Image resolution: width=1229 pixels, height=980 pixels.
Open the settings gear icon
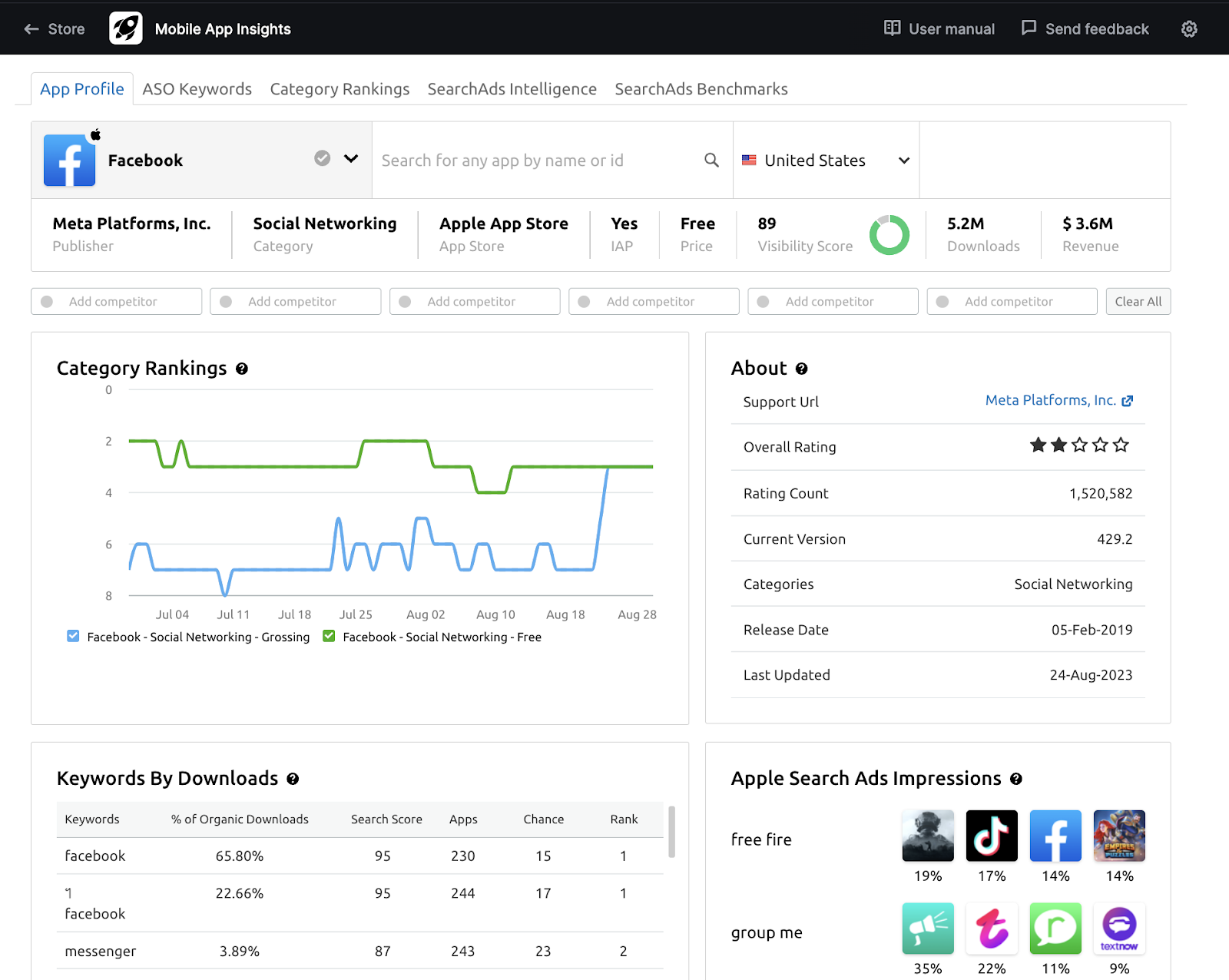(x=1188, y=28)
